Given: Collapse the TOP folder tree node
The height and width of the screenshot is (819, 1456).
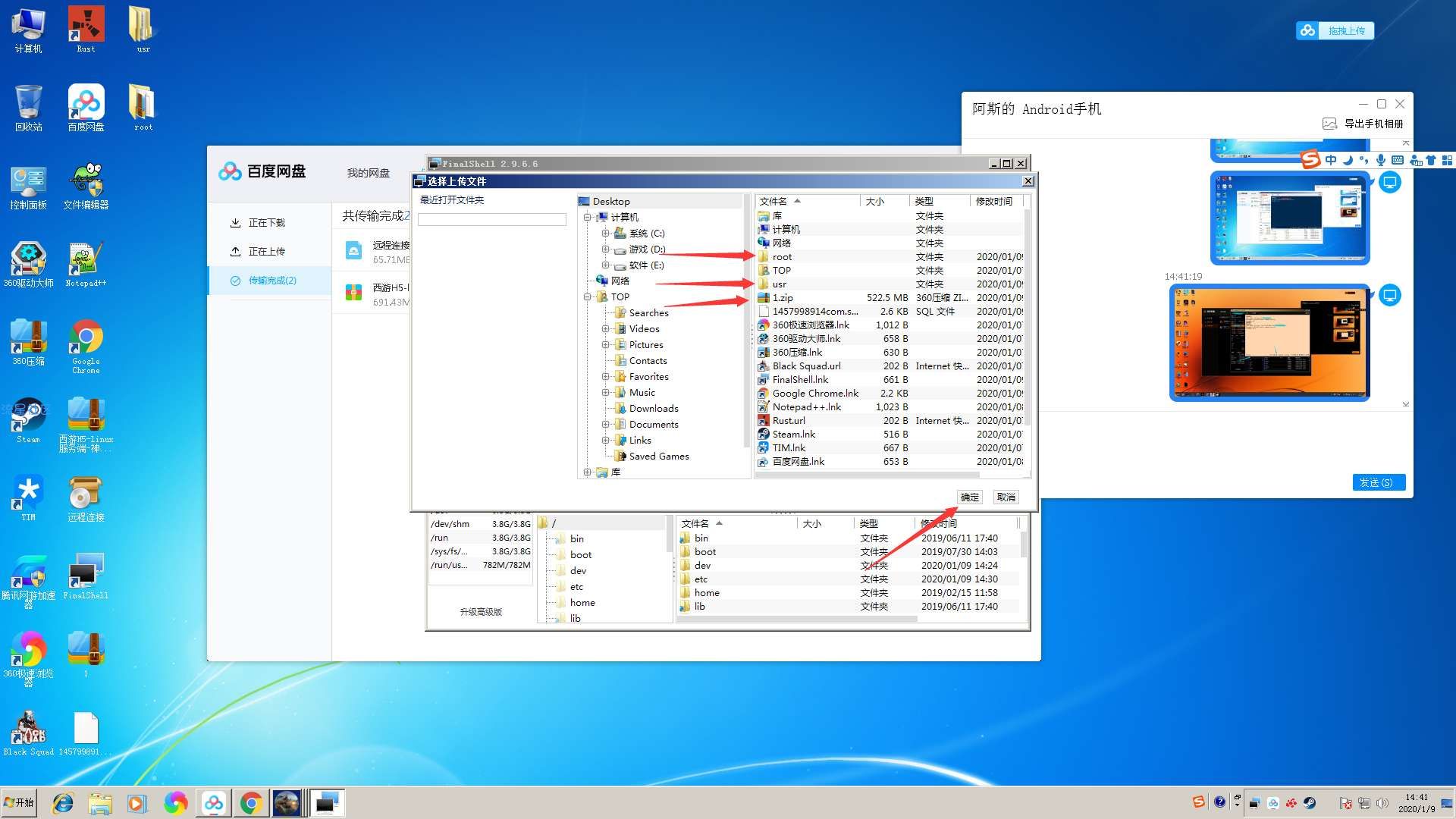Looking at the screenshot, I should 587,297.
